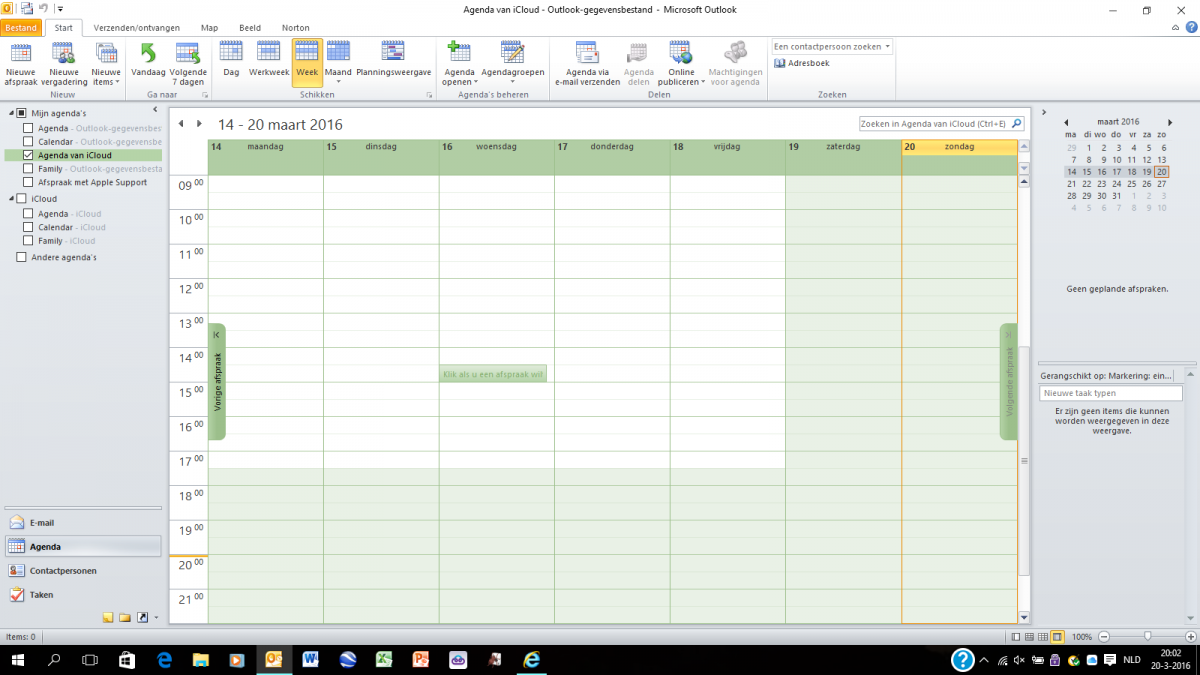Go to the next week arrow

(x=200, y=124)
